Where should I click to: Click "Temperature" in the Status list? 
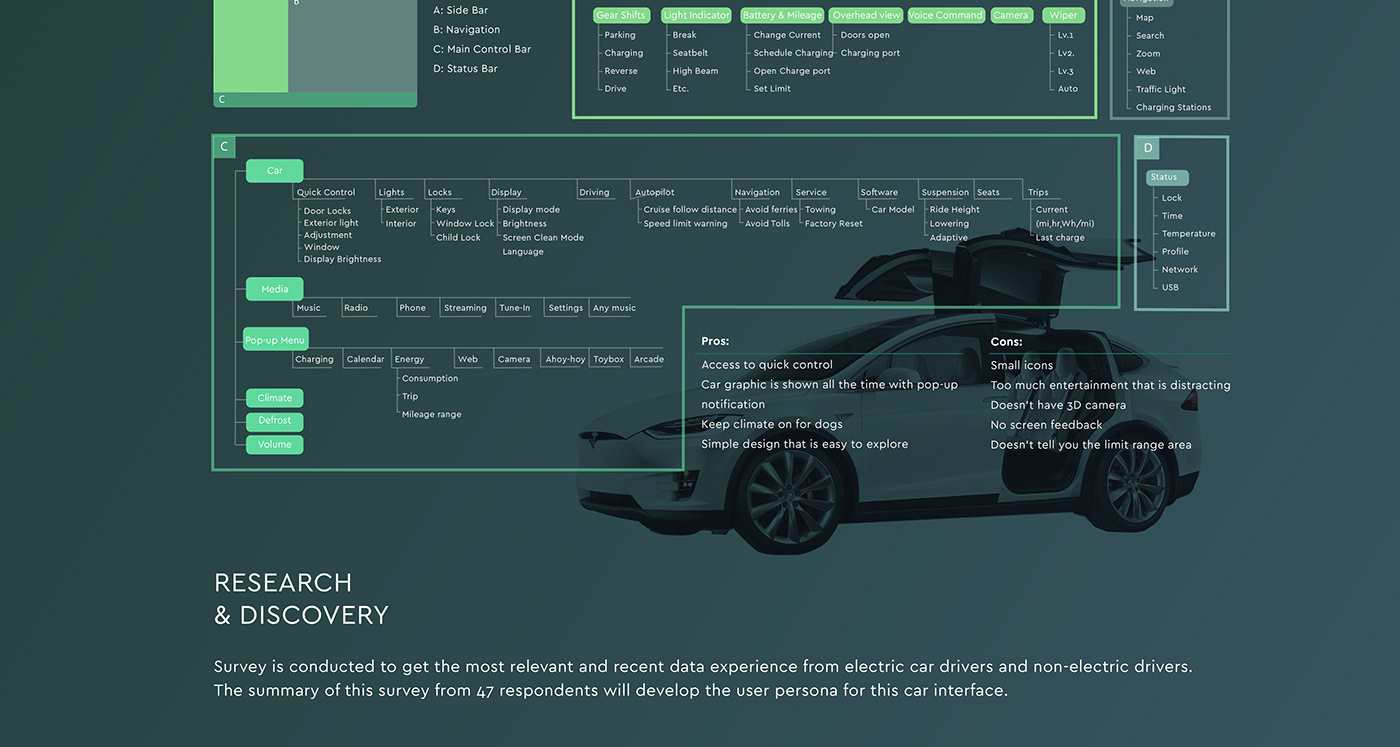click(1189, 234)
